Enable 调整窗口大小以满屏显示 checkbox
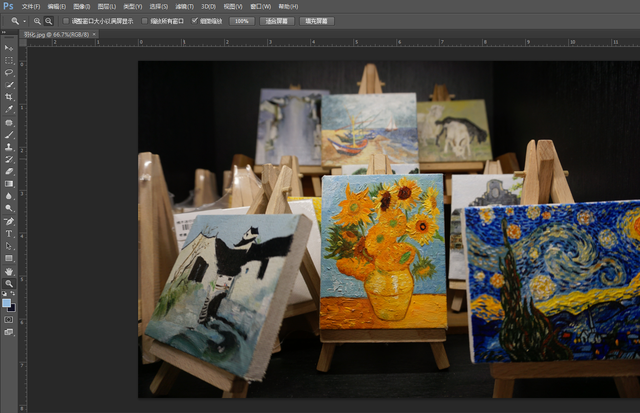The width and height of the screenshot is (640, 413). click(66, 20)
